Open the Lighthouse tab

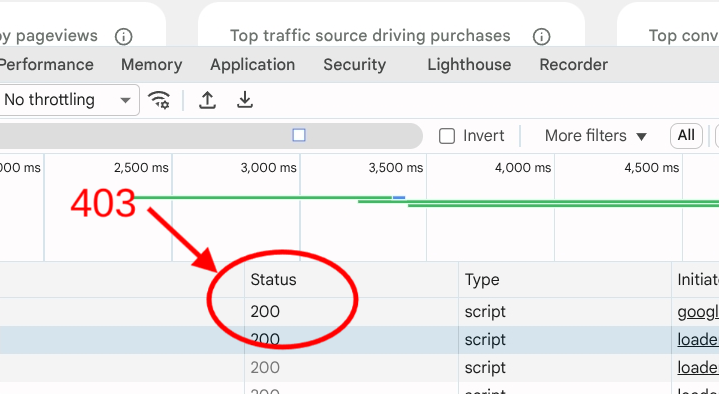[x=469, y=65]
